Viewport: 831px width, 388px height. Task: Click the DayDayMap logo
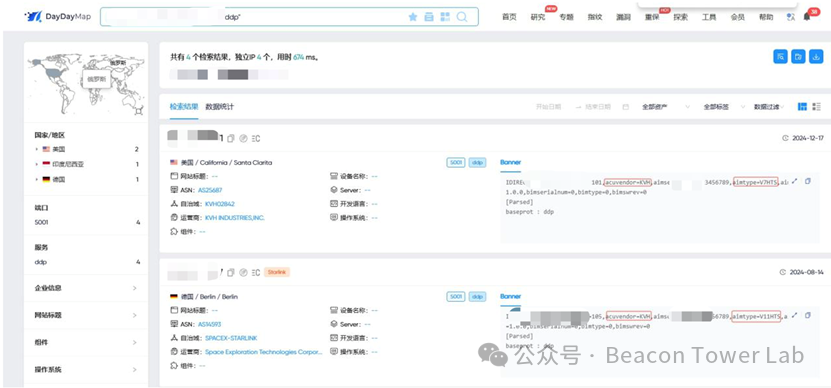(x=57, y=16)
